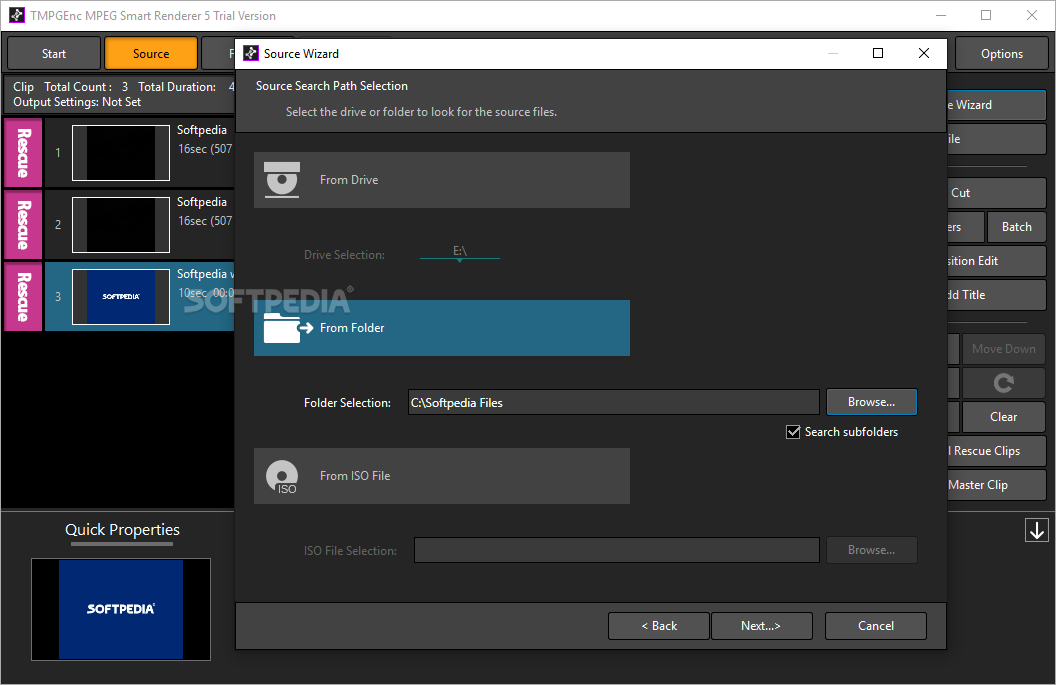Click the rotate arrow icon above Clear
The image size is (1056, 685).
point(1003,383)
